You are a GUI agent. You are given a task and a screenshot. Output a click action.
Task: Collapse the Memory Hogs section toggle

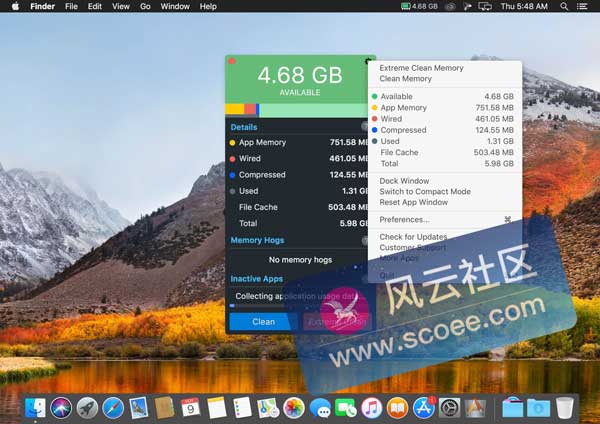[366, 241]
